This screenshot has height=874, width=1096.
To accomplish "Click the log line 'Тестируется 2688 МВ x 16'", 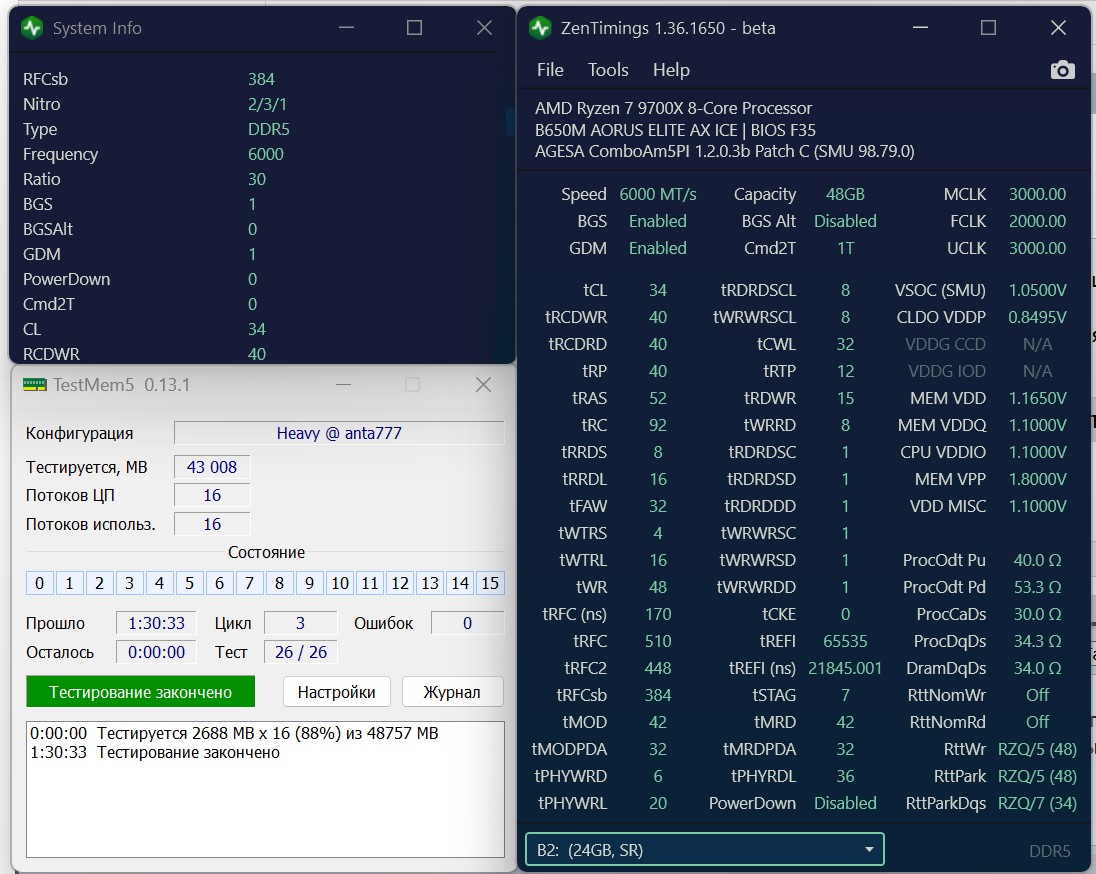I will [234, 733].
